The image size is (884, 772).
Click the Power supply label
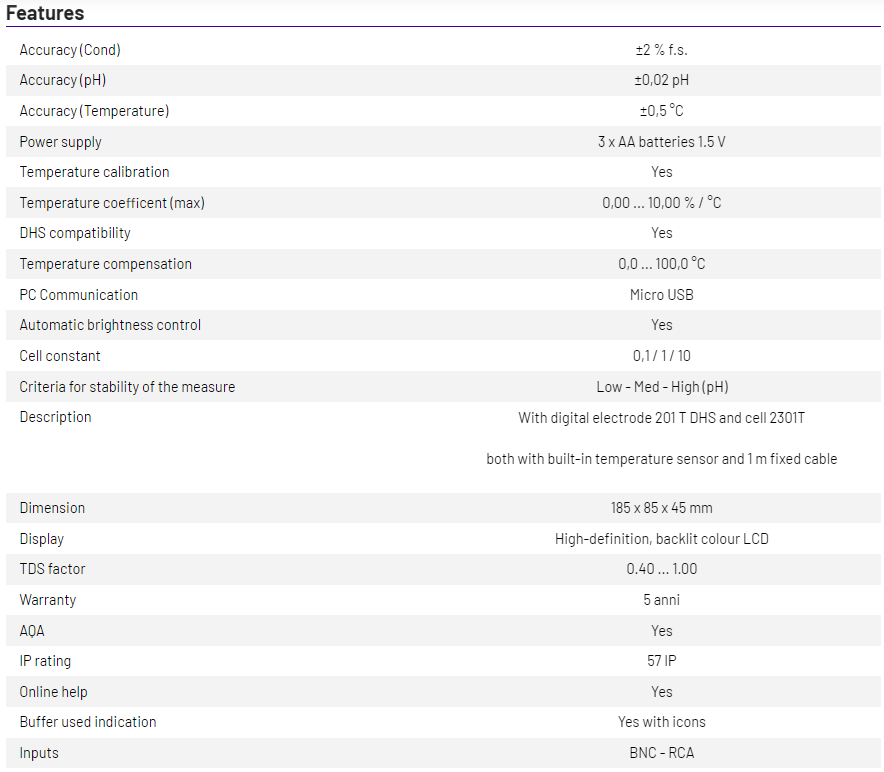[x=60, y=142]
